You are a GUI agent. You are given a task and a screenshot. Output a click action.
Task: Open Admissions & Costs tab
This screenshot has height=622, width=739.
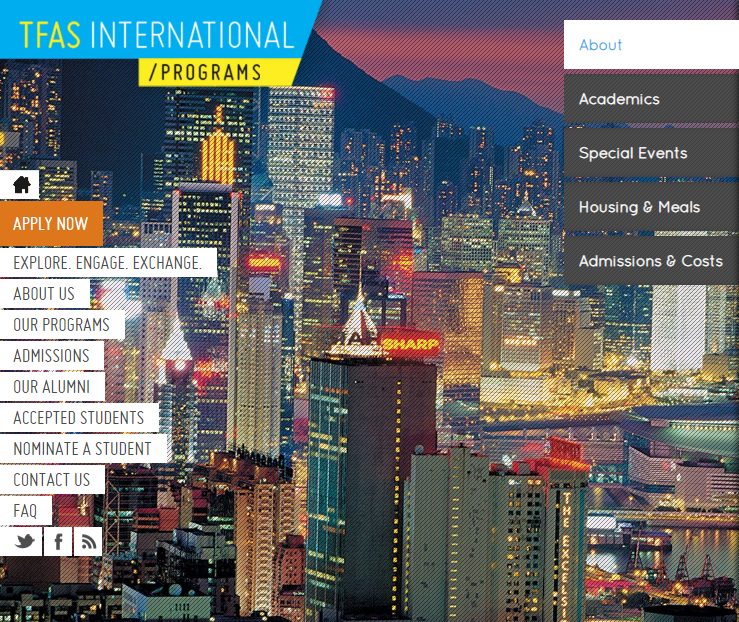[651, 261]
